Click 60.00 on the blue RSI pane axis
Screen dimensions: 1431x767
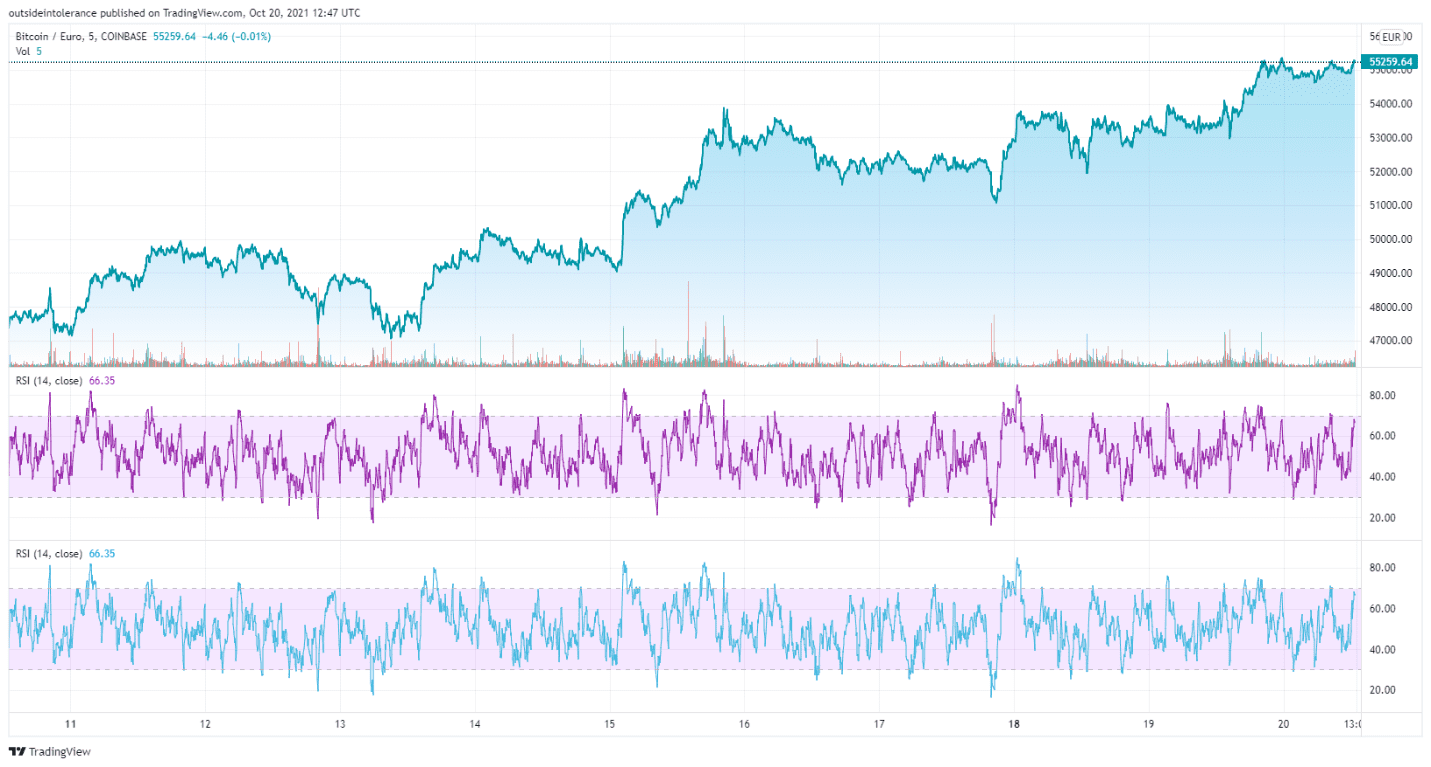click(x=1382, y=609)
